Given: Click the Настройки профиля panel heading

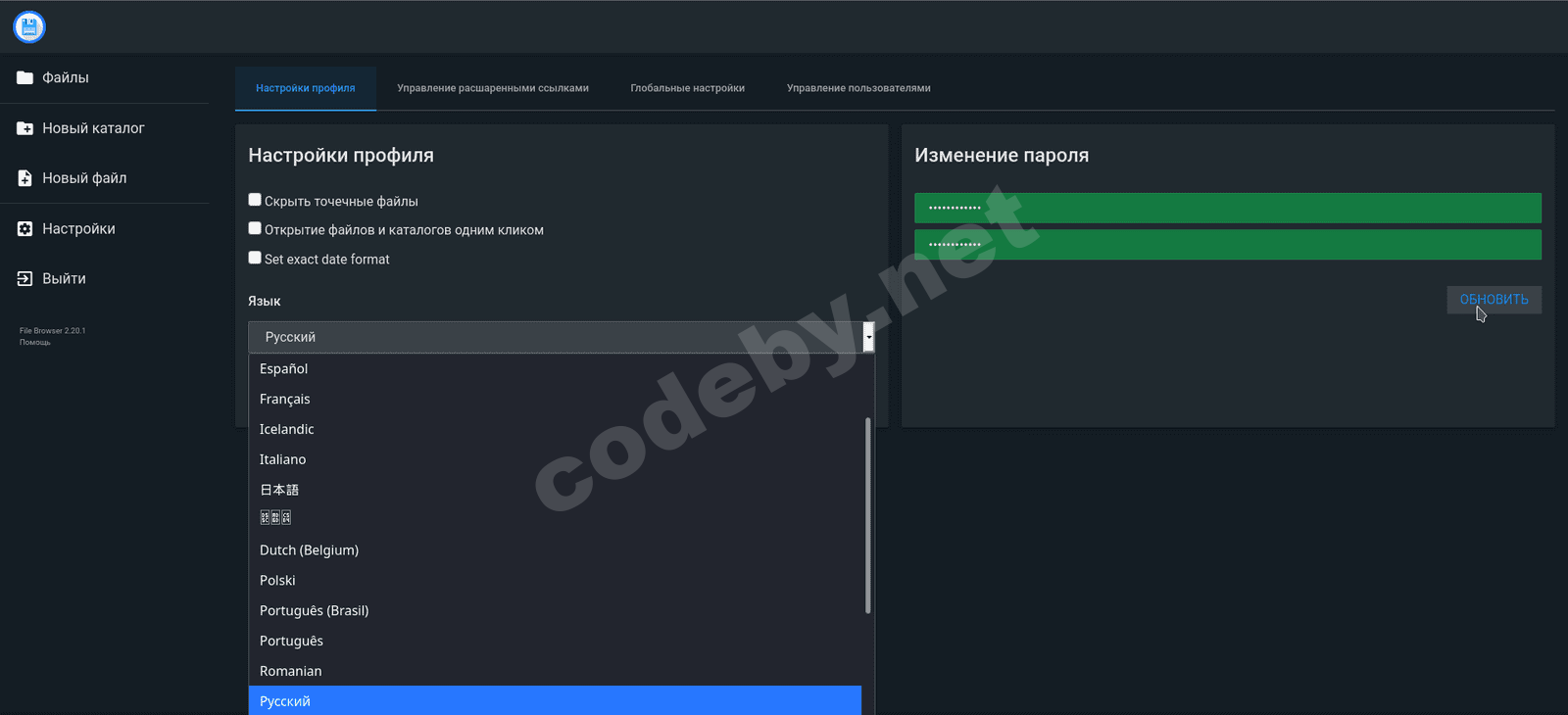Looking at the screenshot, I should (x=341, y=156).
